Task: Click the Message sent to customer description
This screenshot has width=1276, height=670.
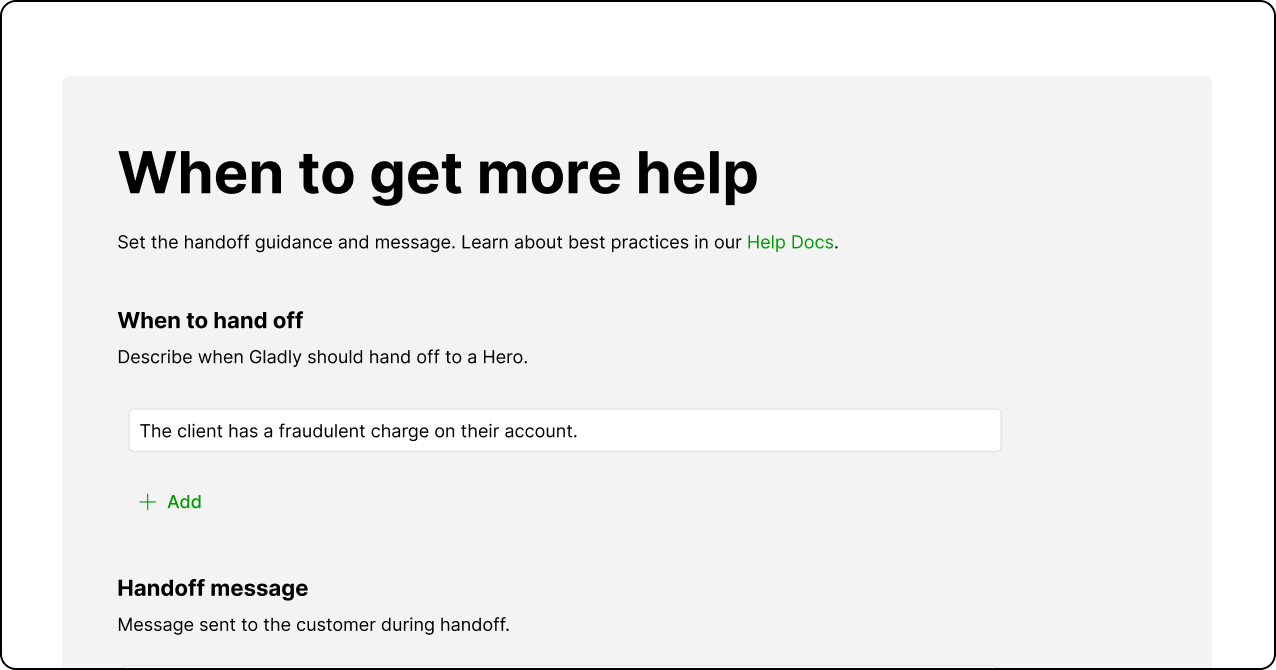Action: click(313, 624)
